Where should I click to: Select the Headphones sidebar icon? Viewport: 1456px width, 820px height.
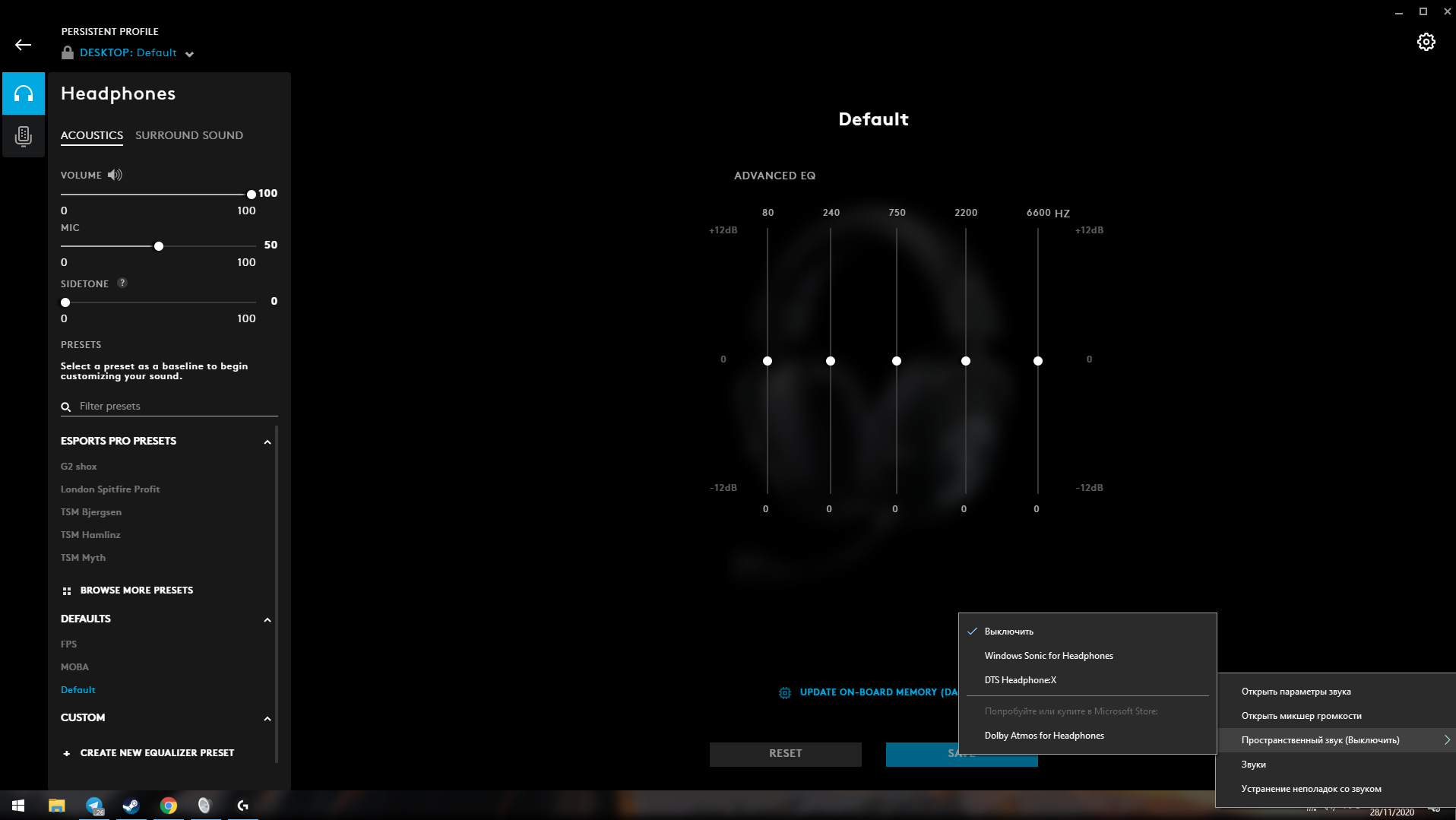[24, 93]
